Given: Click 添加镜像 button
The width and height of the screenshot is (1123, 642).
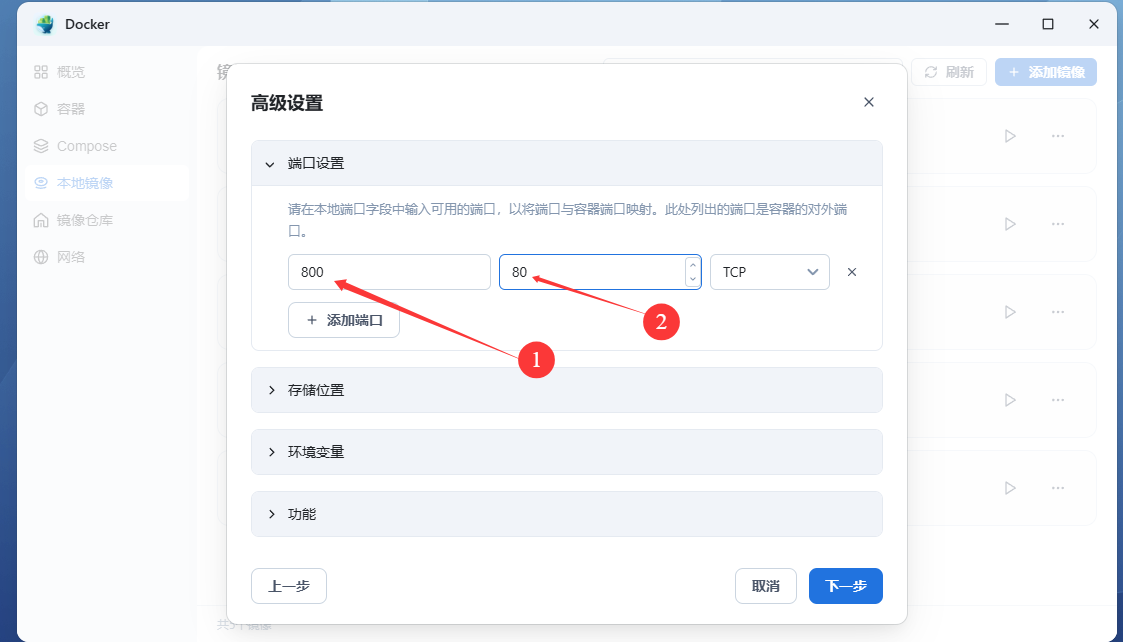Looking at the screenshot, I should coord(1046,72).
